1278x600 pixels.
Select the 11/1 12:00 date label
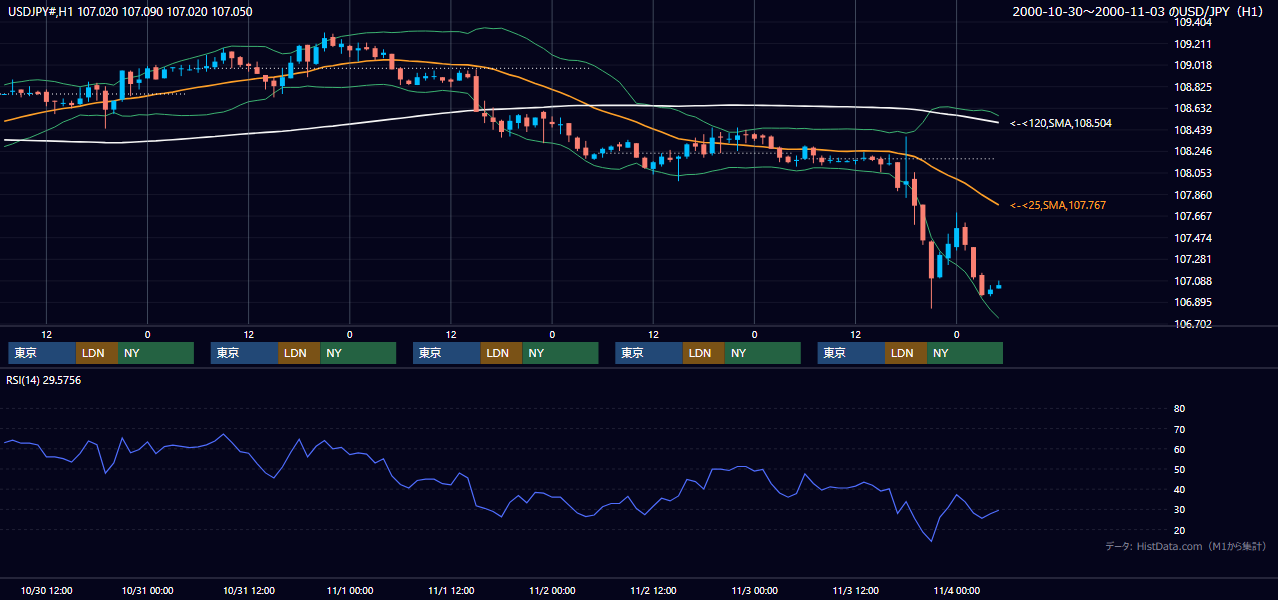click(x=451, y=590)
